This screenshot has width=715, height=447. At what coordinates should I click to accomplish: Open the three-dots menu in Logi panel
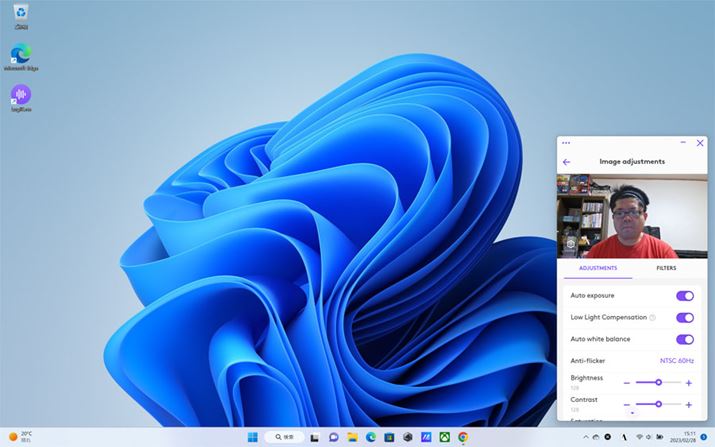coord(566,143)
